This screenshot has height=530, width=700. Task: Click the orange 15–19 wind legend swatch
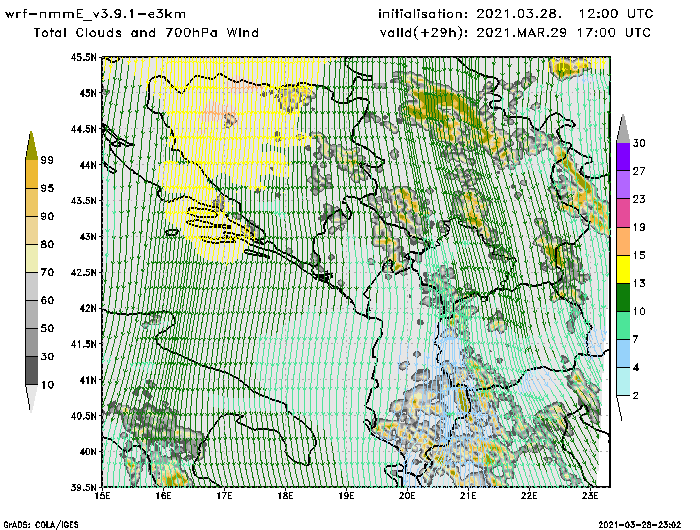coord(622,242)
